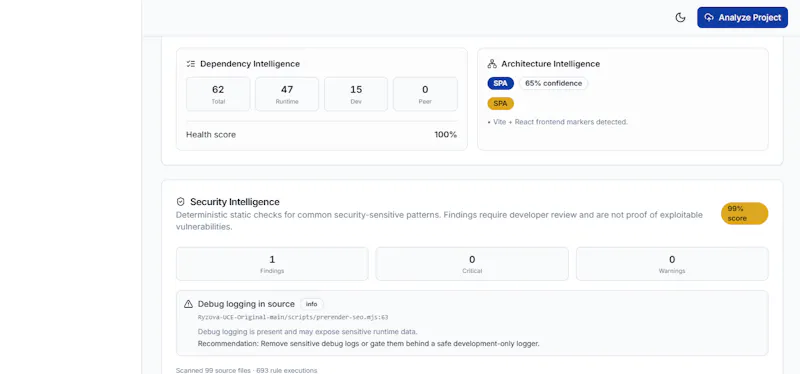Click the Analyze Project button
This screenshot has width=800, height=374.
point(742,17)
